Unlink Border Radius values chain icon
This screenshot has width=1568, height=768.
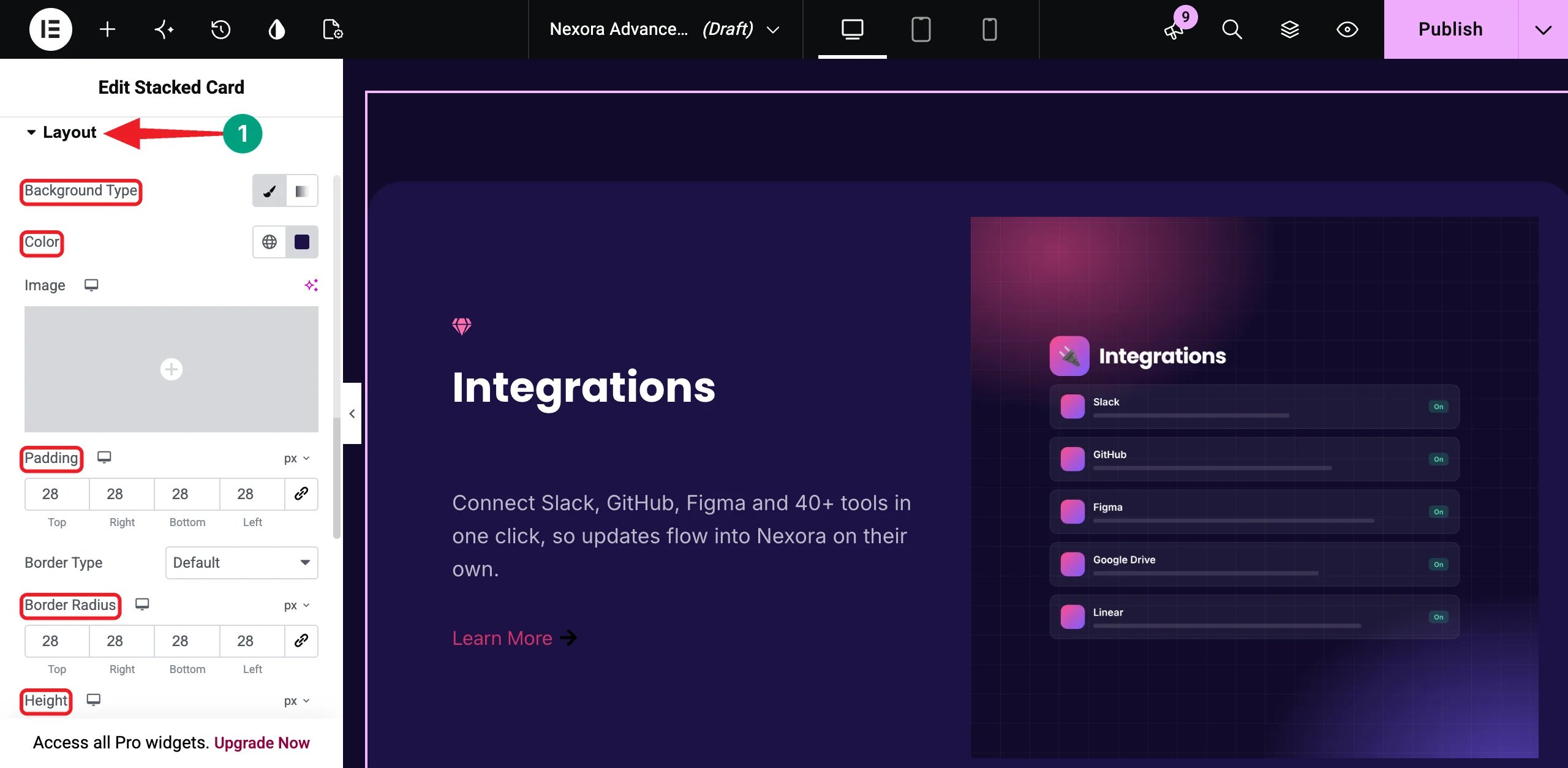(301, 641)
